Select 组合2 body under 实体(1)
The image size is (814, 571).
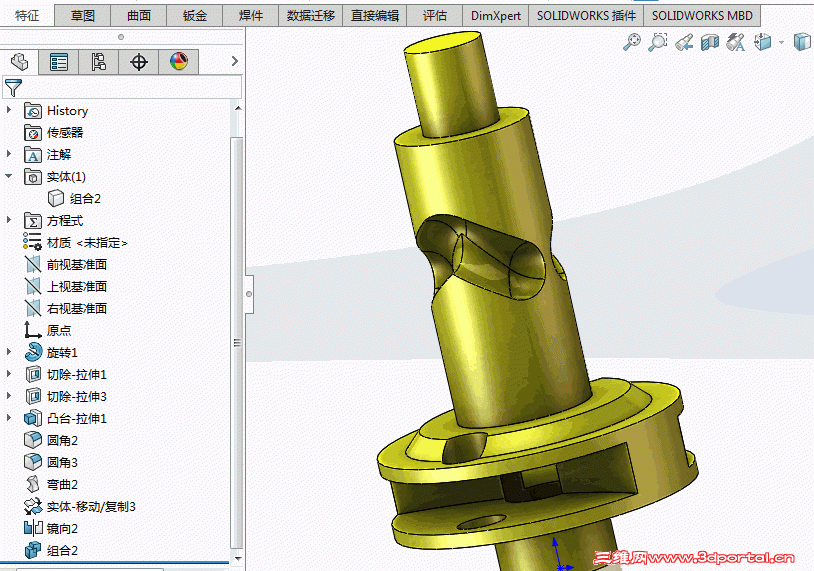[74, 199]
